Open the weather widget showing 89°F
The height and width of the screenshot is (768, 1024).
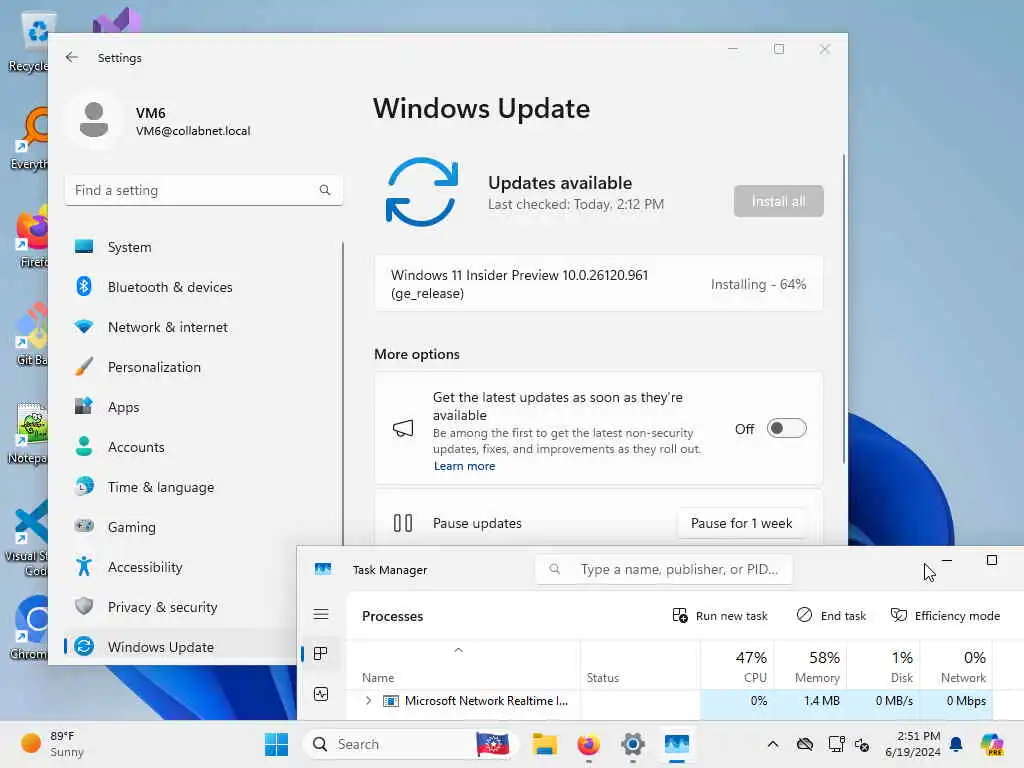pos(52,744)
